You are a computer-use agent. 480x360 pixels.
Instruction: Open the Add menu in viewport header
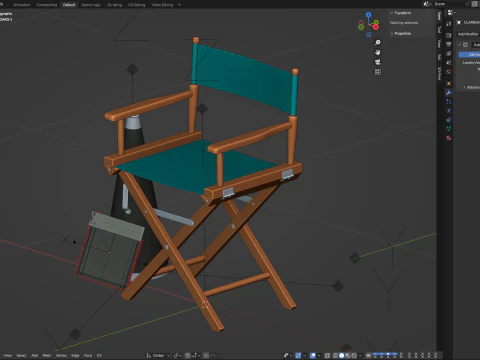click(x=35, y=355)
